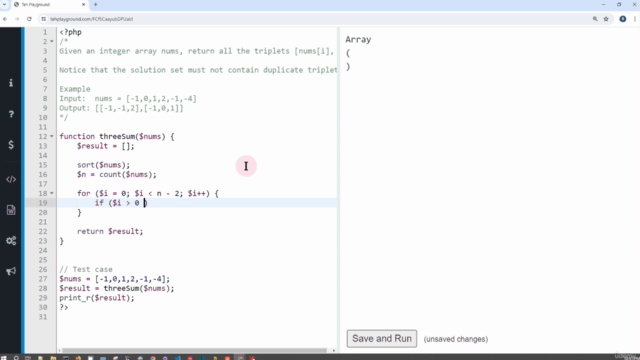Open site information icon in address bar

[x=44, y=19]
